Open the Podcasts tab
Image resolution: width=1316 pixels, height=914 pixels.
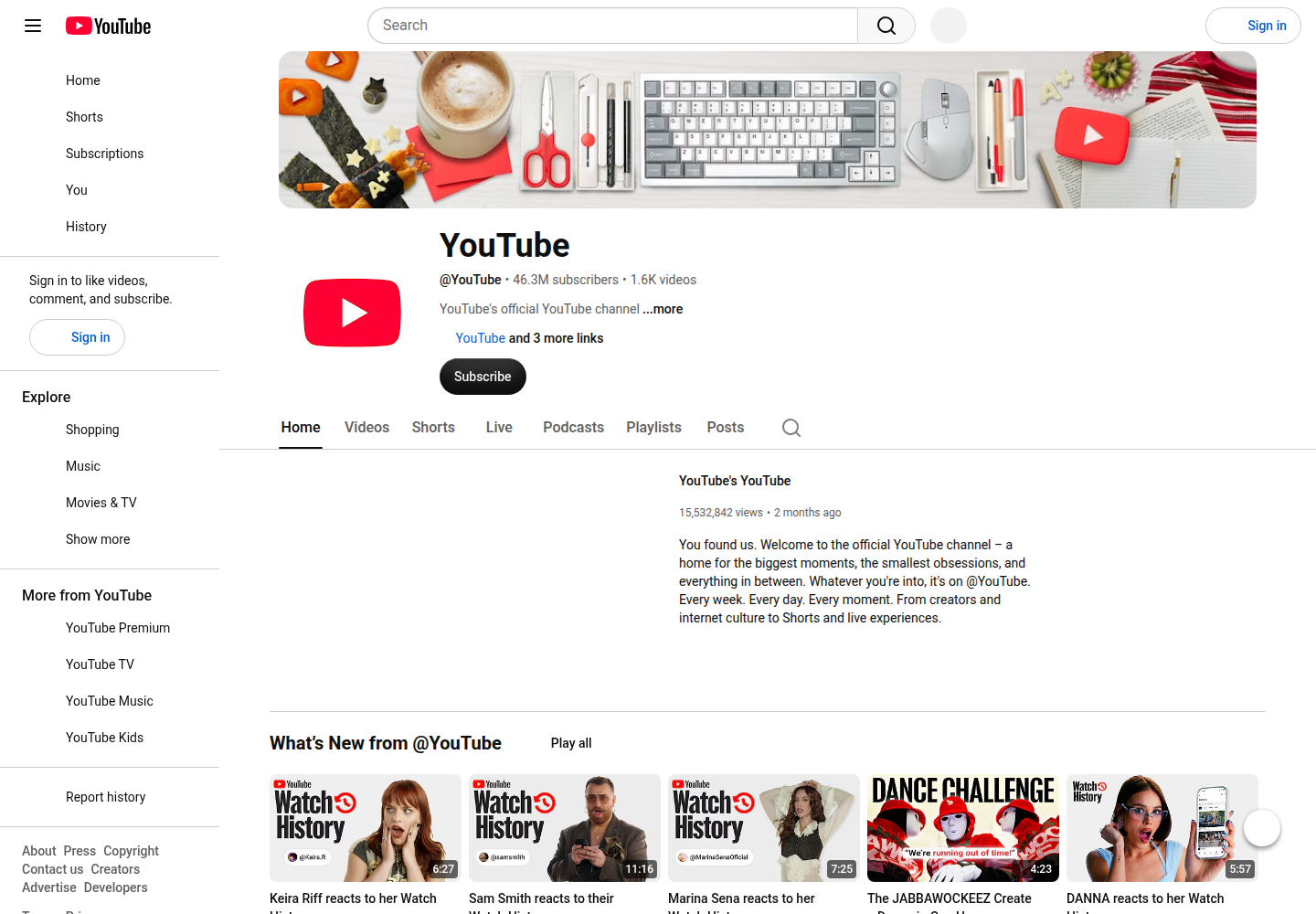coord(573,428)
